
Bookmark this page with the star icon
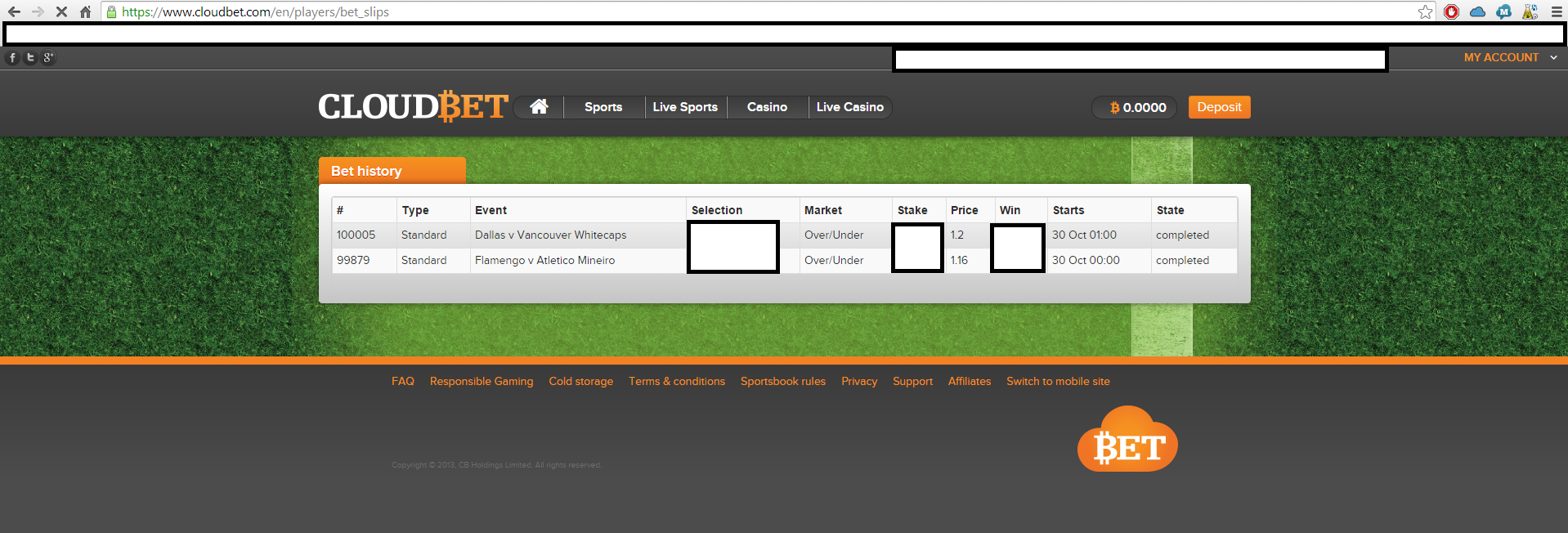pyautogui.click(x=1425, y=11)
